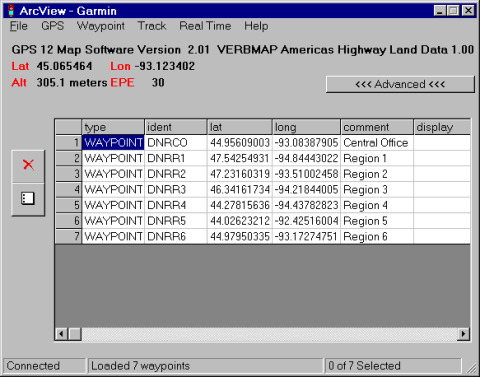Click the ArcView Garmin title bar icon
This screenshot has width=480, height=377.
11,11
